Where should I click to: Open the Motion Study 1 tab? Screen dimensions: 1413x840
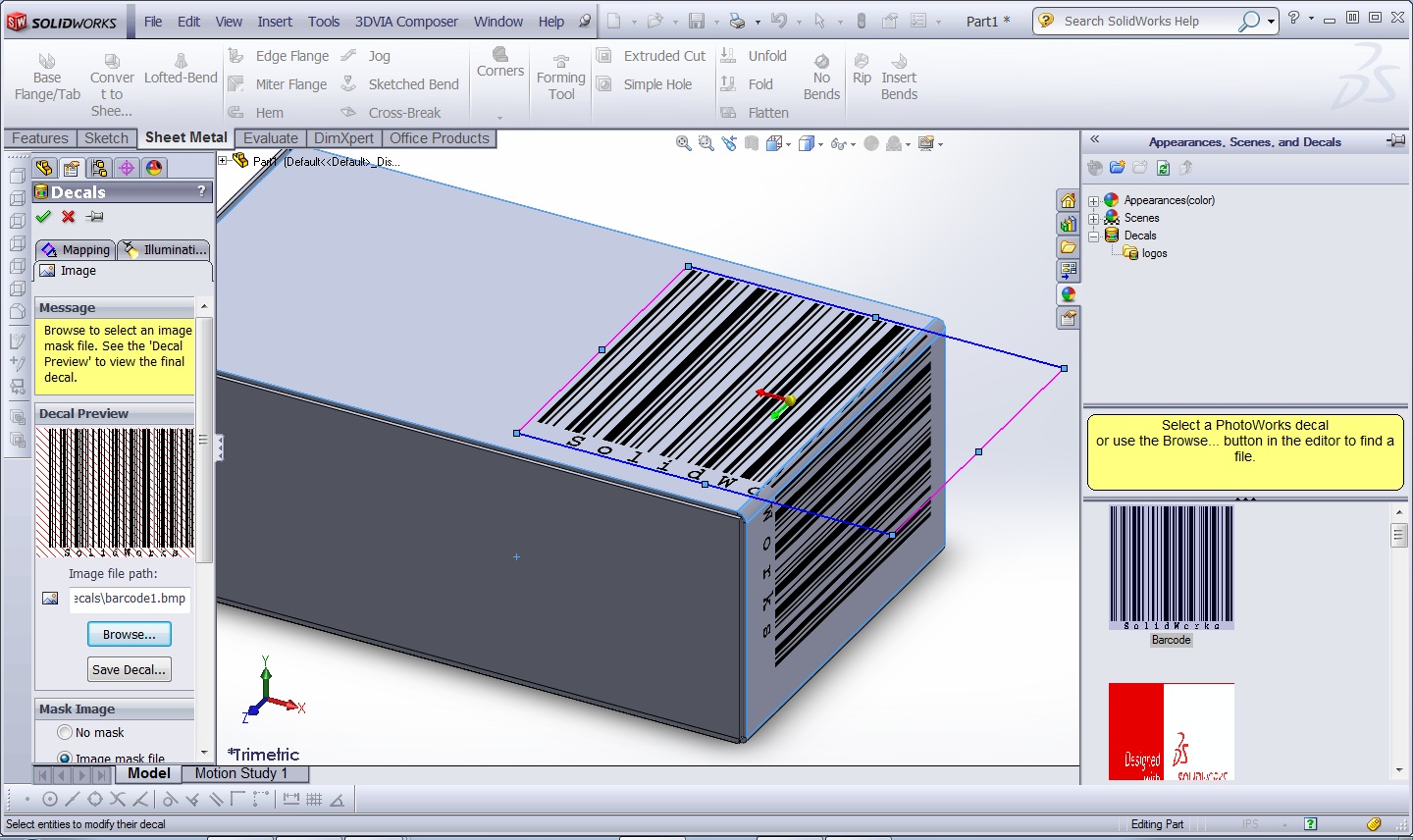point(241,773)
